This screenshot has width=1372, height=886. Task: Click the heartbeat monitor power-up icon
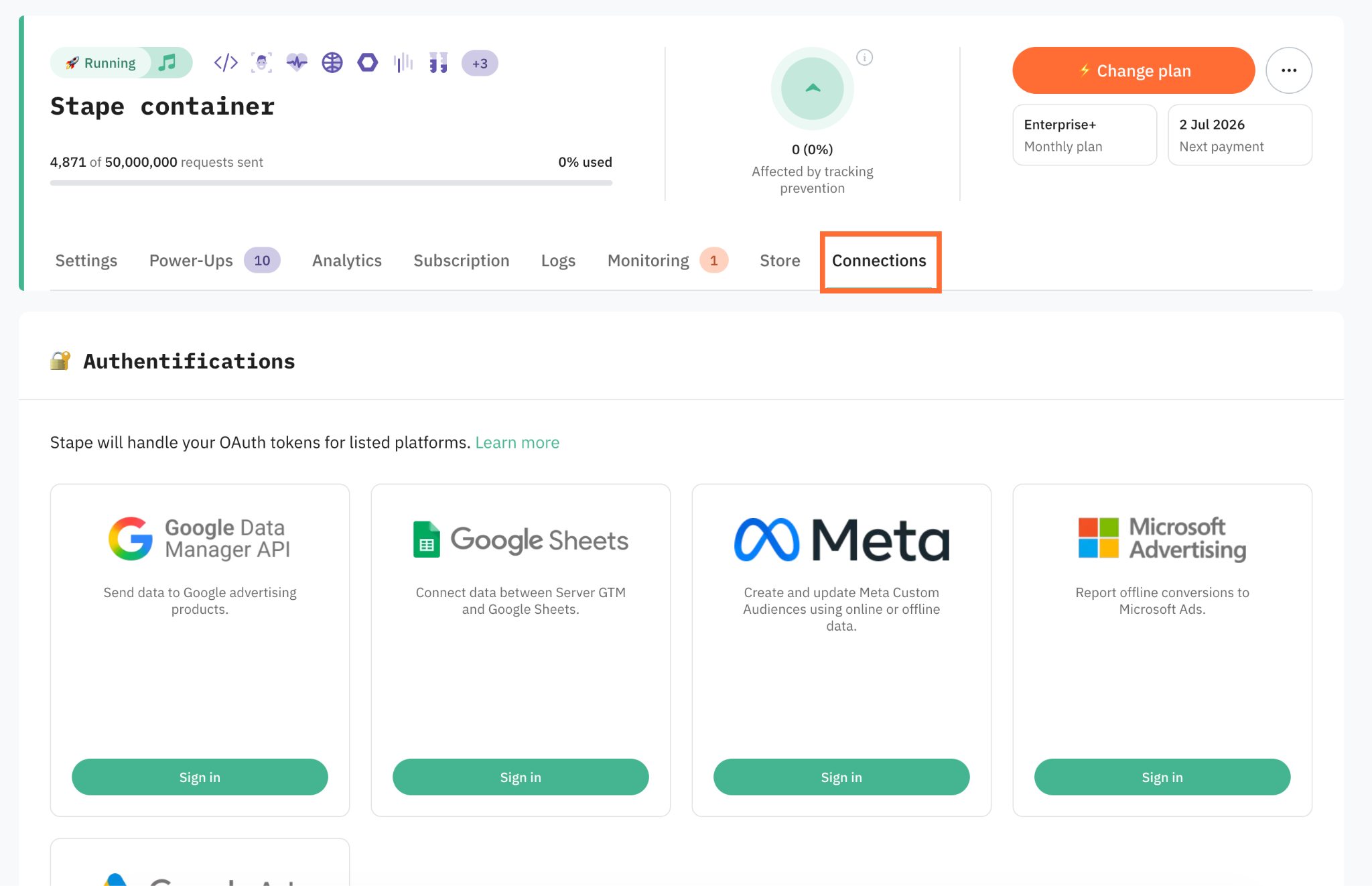(x=297, y=63)
